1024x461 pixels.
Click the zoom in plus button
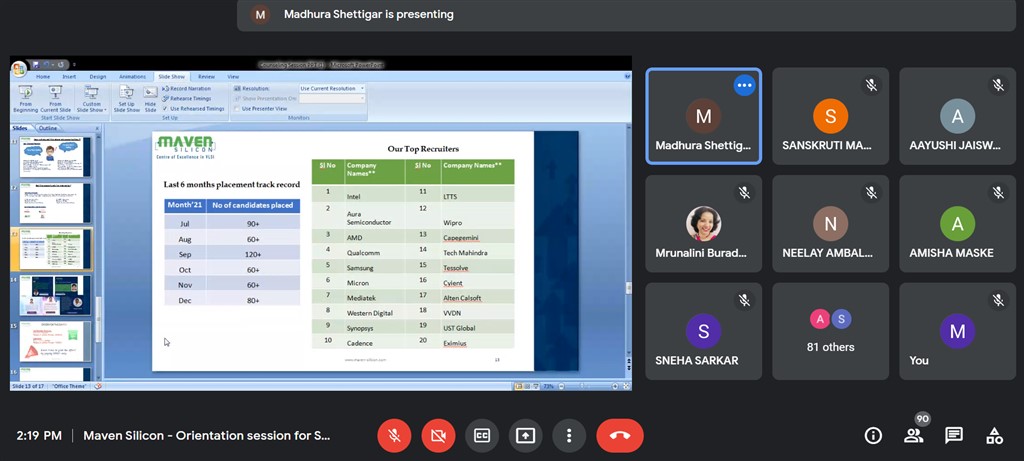coord(615,387)
